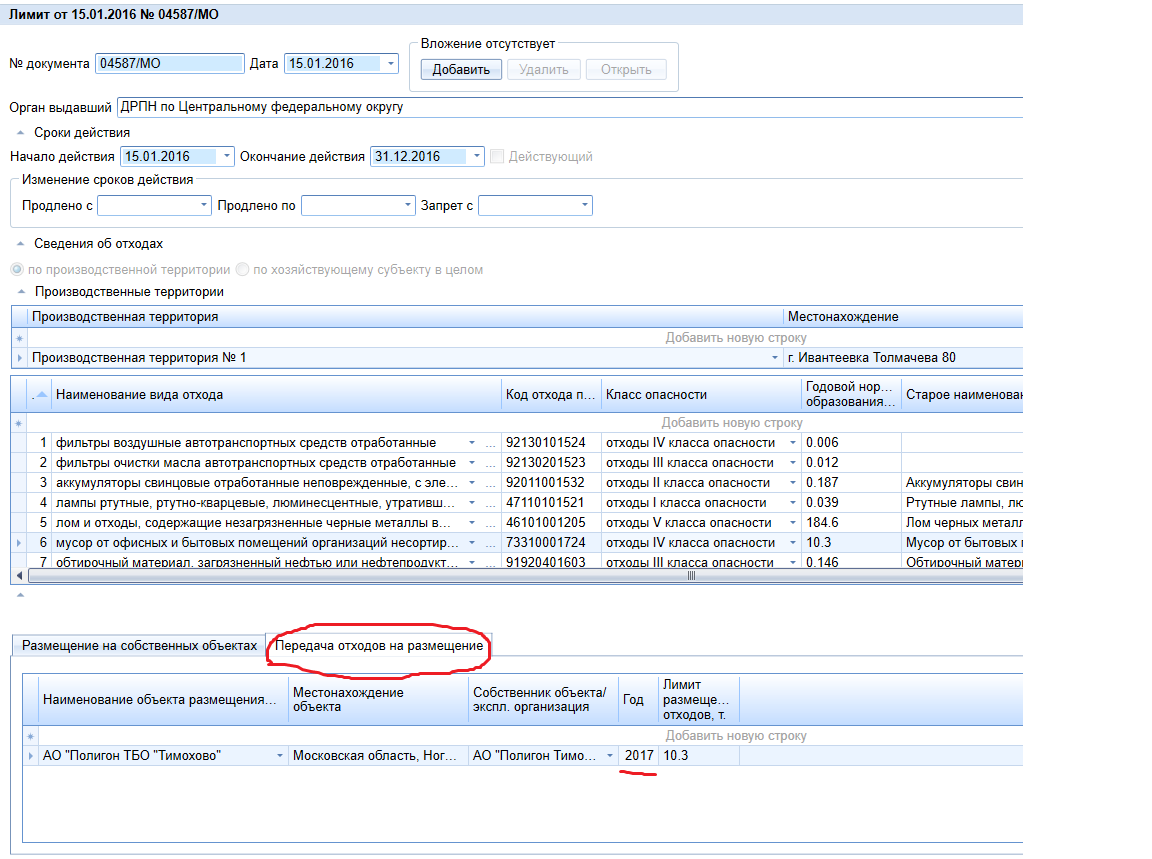Click the row indicator arrow beside Производственная территория № 1

point(19,358)
